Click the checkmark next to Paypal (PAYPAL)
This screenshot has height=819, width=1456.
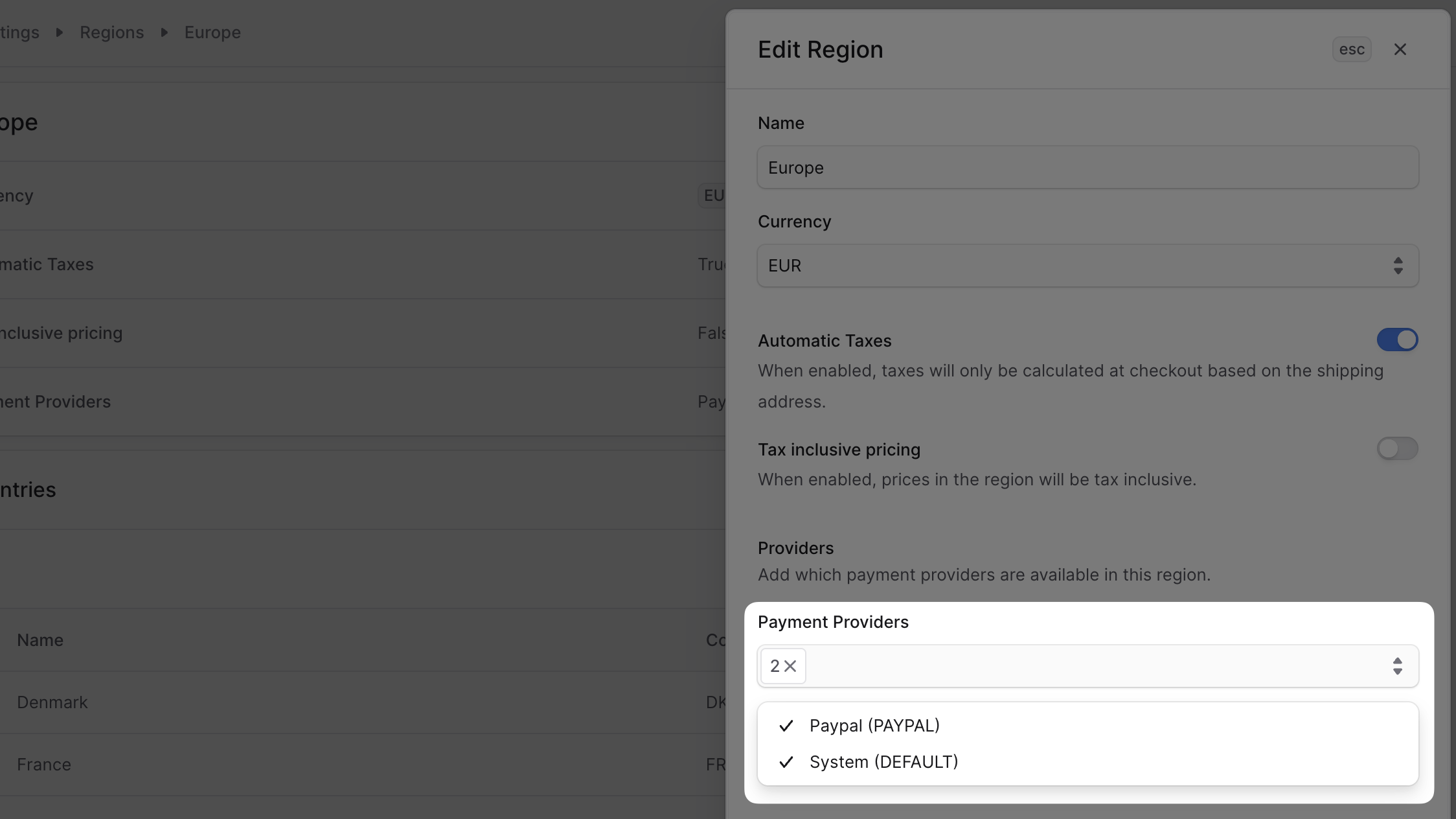pyautogui.click(x=786, y=726)
